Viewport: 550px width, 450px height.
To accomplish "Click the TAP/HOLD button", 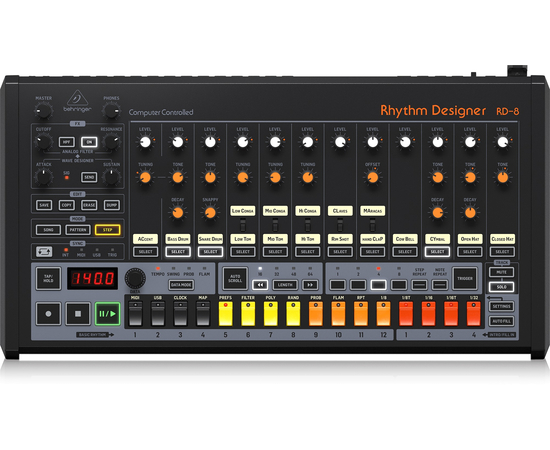I will (48, 278).
